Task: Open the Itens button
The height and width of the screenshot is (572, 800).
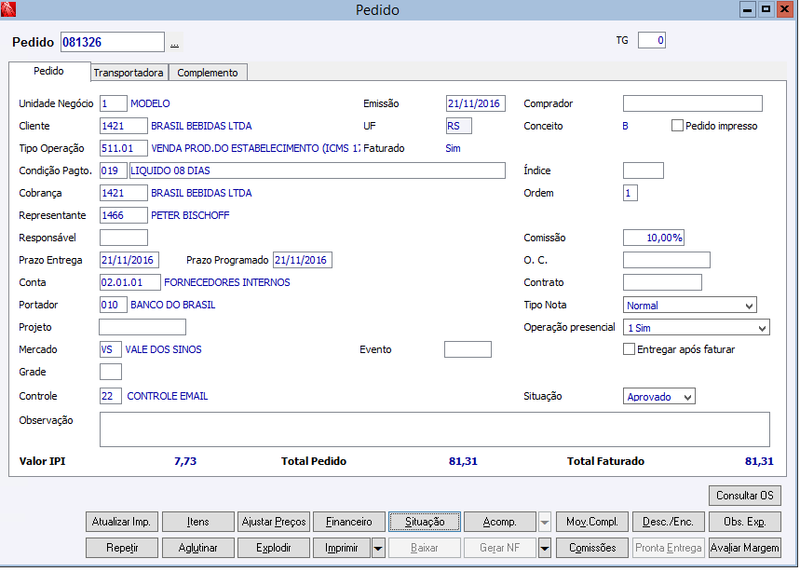Action: click(x=198, y=522)
